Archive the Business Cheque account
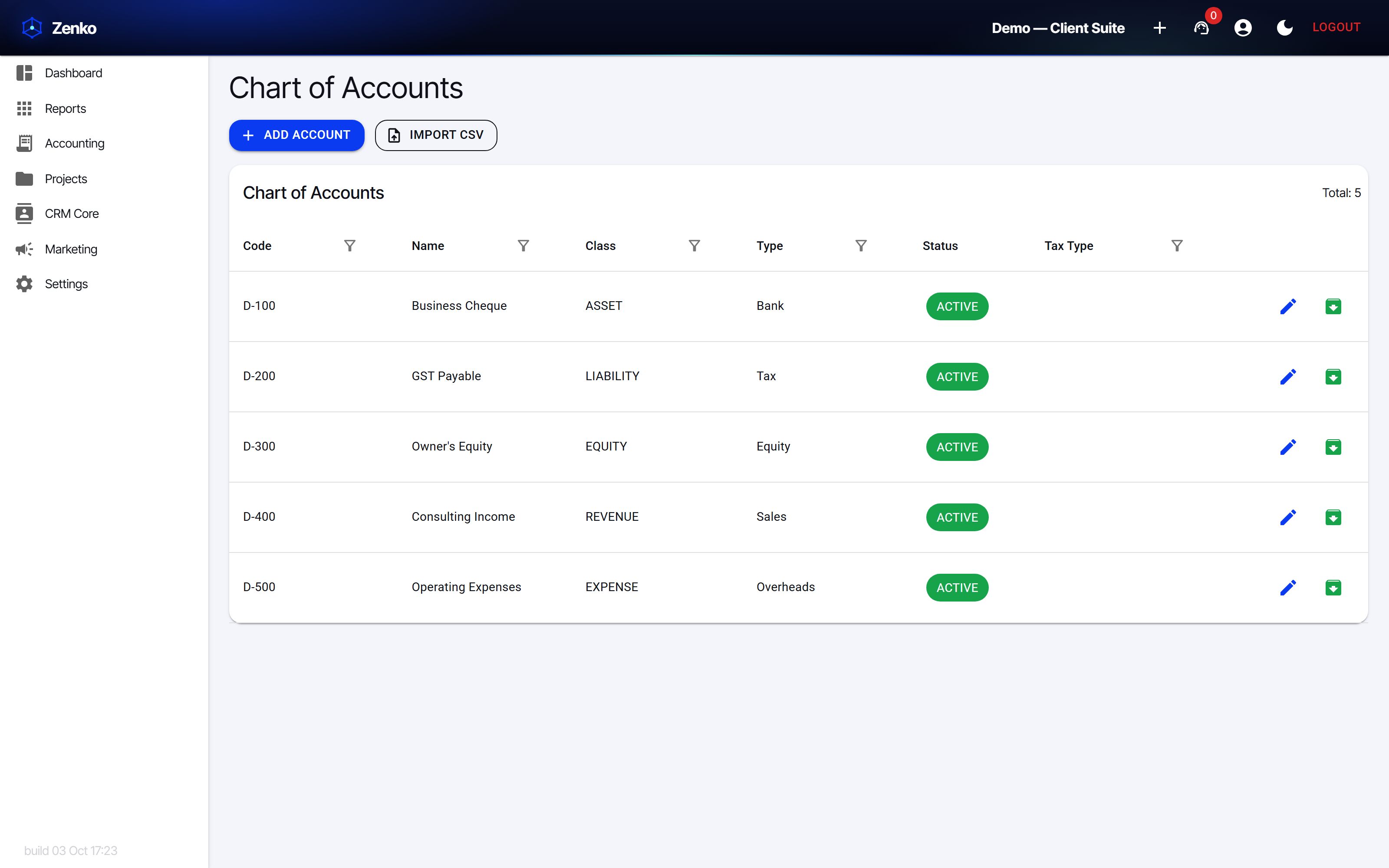 tap(1333, 306)
